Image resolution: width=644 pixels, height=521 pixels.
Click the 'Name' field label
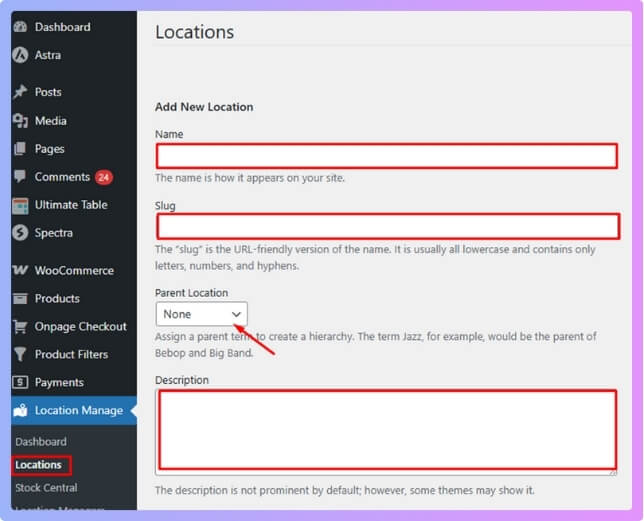point(169,134)
